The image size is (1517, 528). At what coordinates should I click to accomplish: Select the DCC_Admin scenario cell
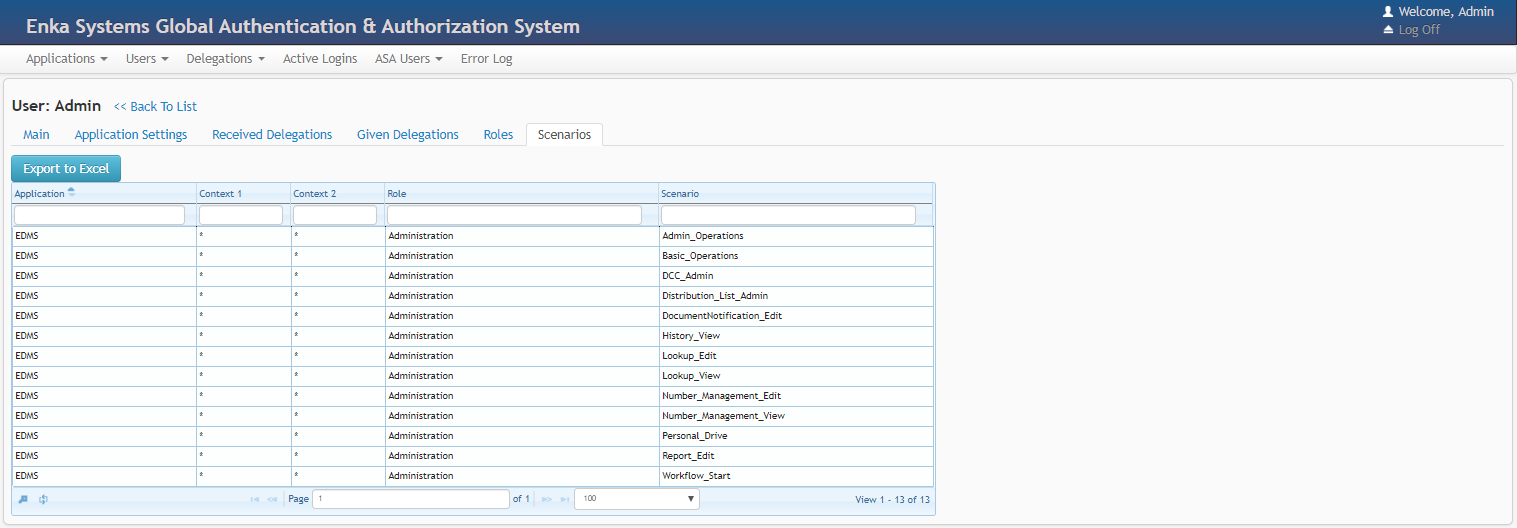coord(796,276)
